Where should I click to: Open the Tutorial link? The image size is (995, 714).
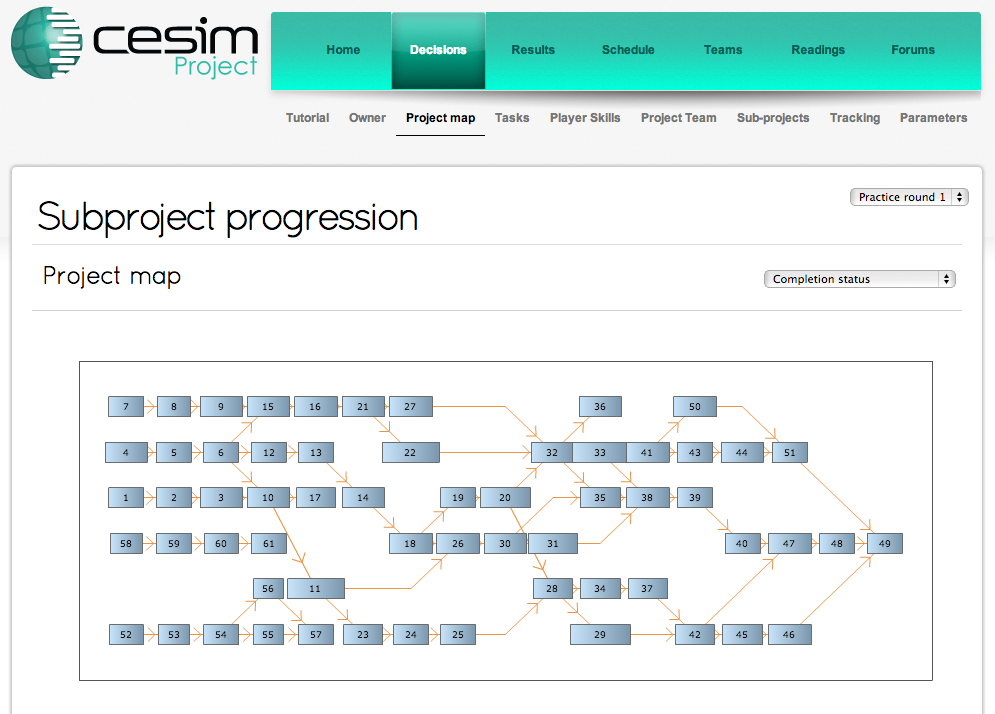[307, 118]
